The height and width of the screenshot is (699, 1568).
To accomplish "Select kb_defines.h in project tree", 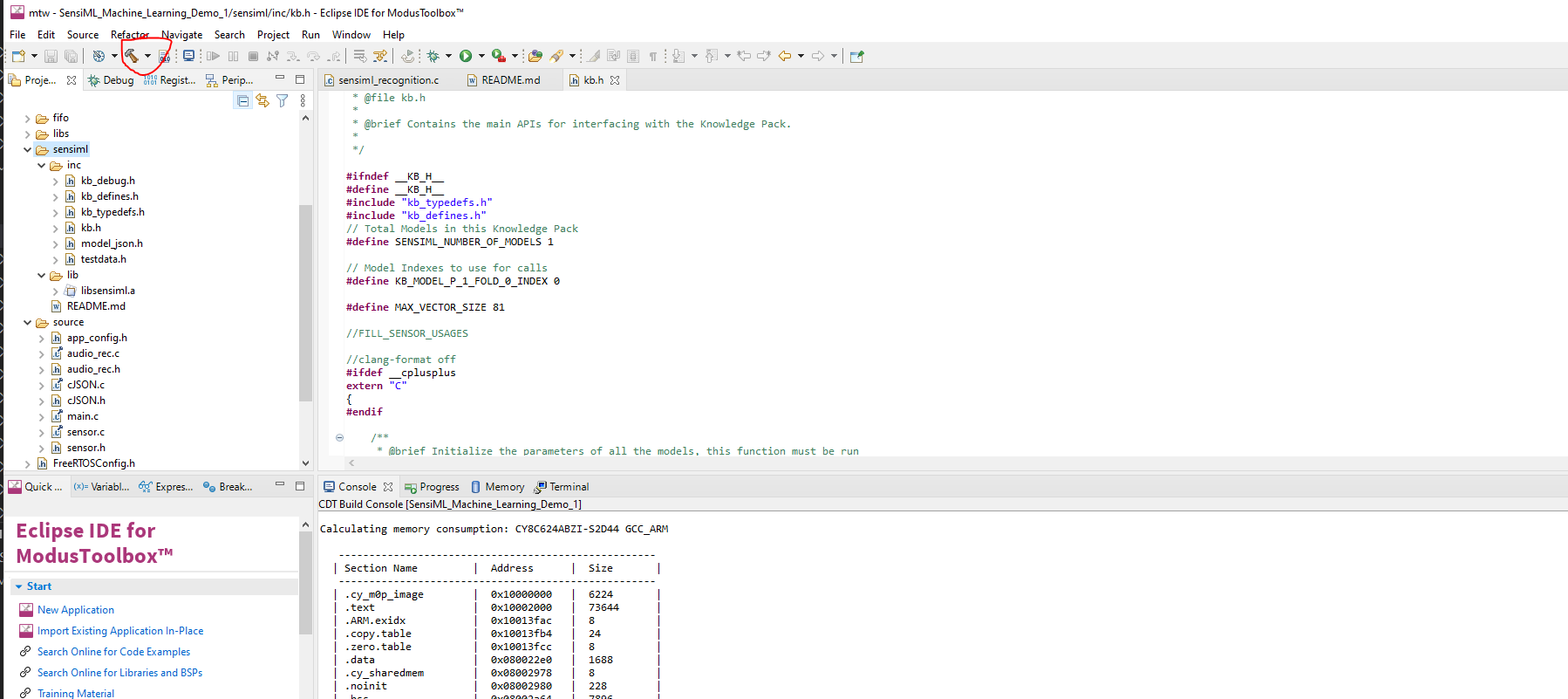I will 109,196.
